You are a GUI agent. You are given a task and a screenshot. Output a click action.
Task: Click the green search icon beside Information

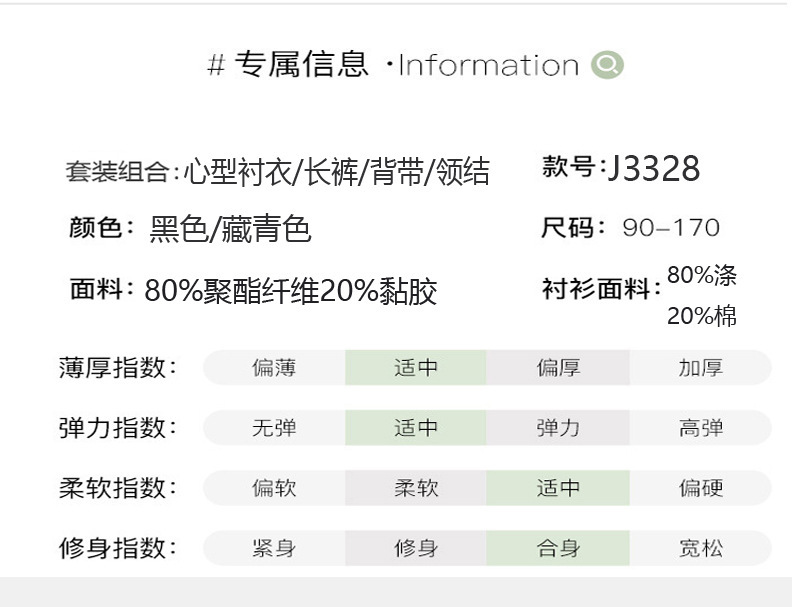607,66
